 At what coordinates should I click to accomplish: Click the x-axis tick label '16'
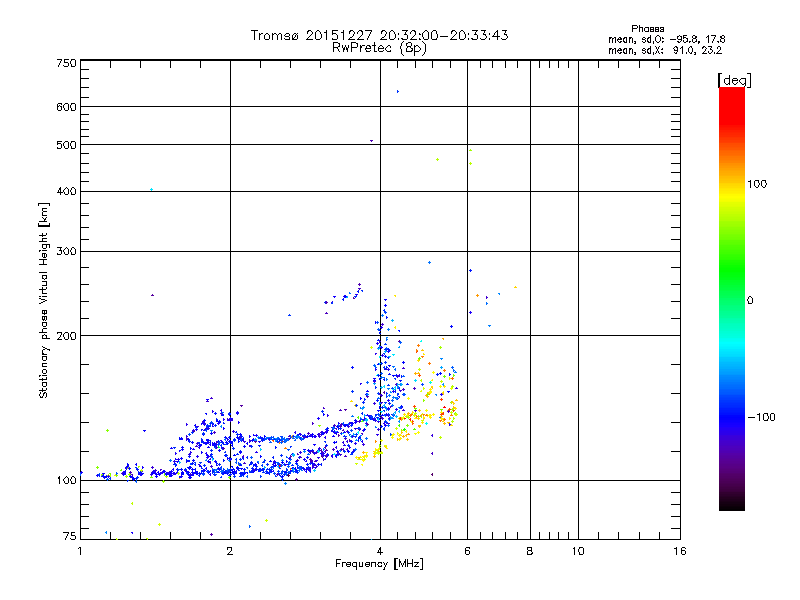680,551
